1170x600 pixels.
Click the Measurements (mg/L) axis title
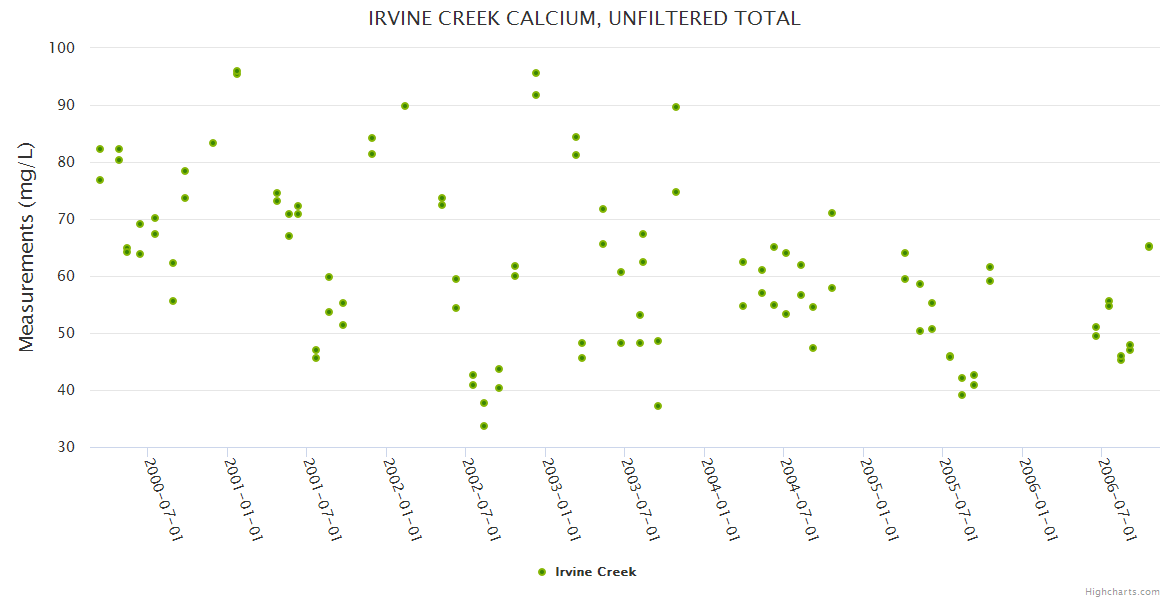click(27, 247)
